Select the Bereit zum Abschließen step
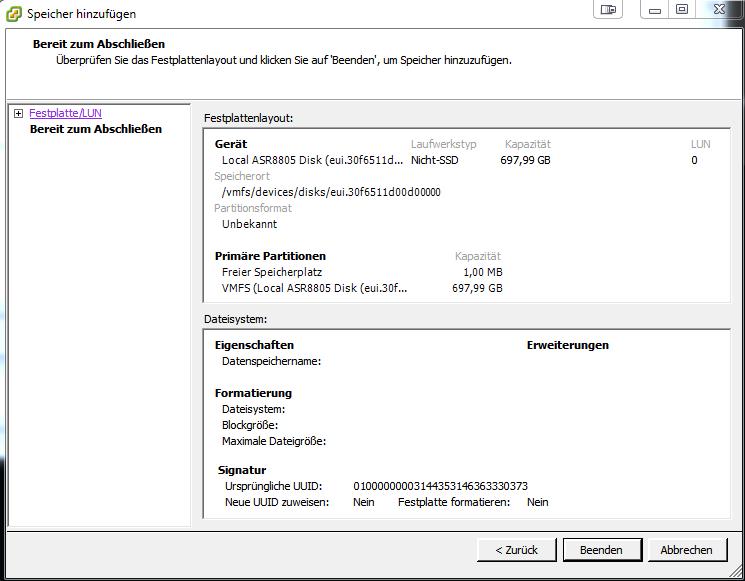Image resolution: width=745 pixels, height=581 pixels. coord(95,129)
